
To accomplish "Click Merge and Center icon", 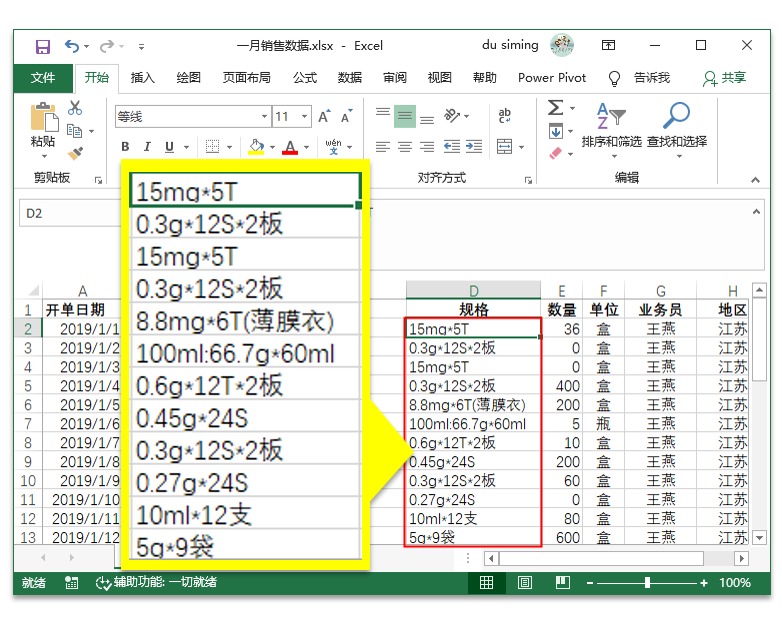I will coord(505,147).
